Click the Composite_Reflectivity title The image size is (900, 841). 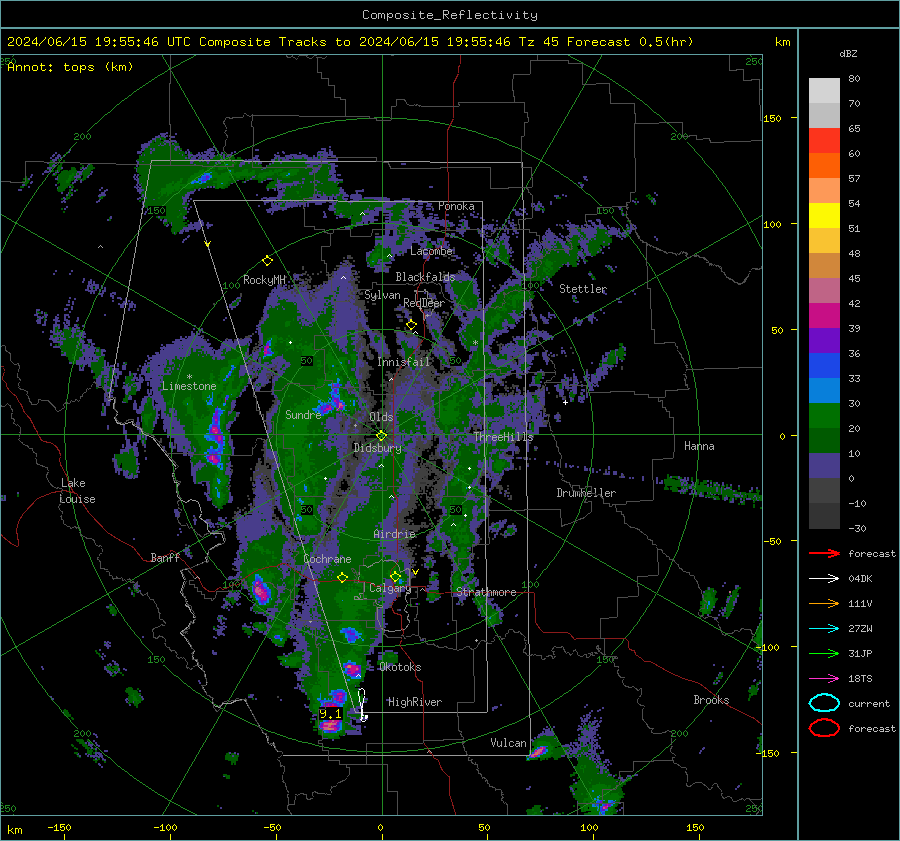[450, 15]
